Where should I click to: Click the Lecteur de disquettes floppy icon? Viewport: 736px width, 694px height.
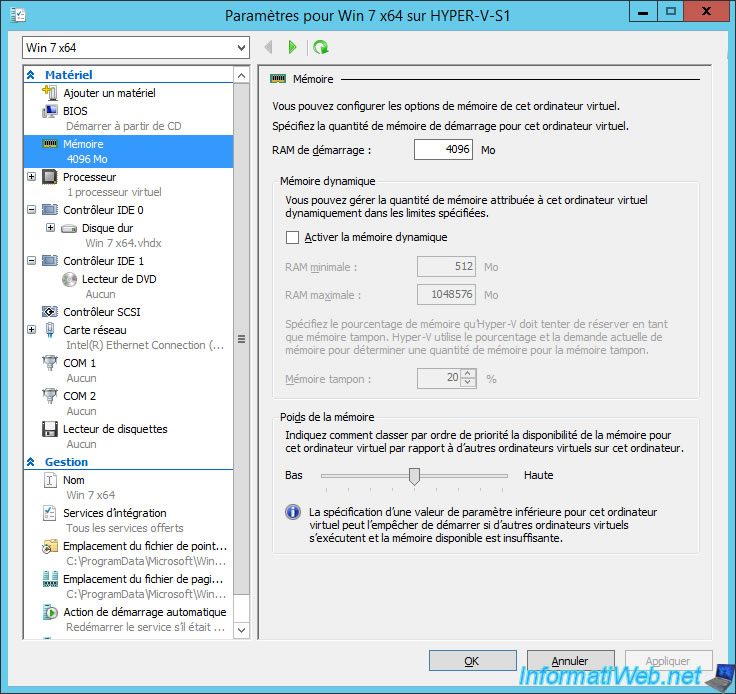[50, 429]
